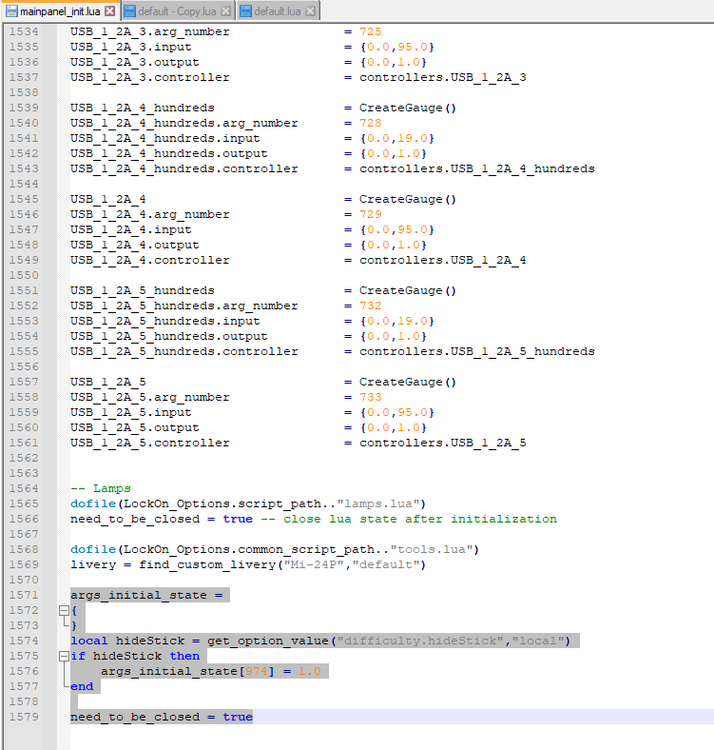
Task: Click "local hideStick" on line 1574
Action: [127, 640]
